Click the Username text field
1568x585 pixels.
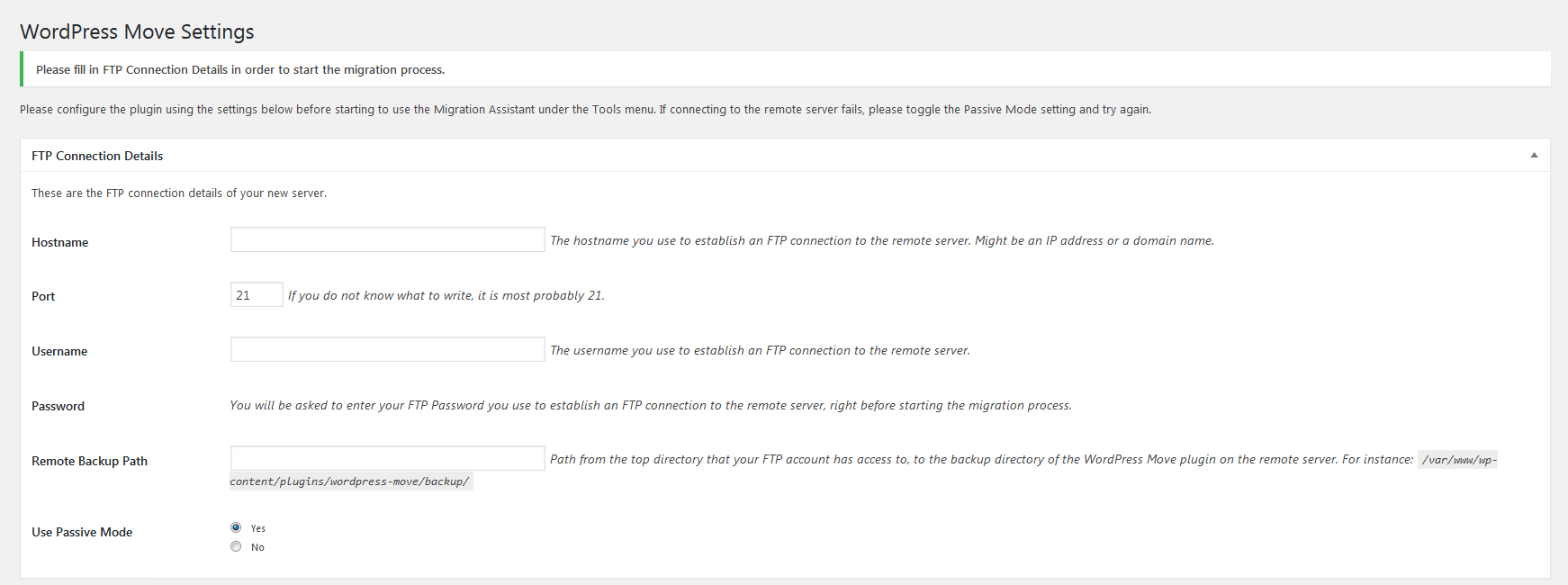click(387, 350)
